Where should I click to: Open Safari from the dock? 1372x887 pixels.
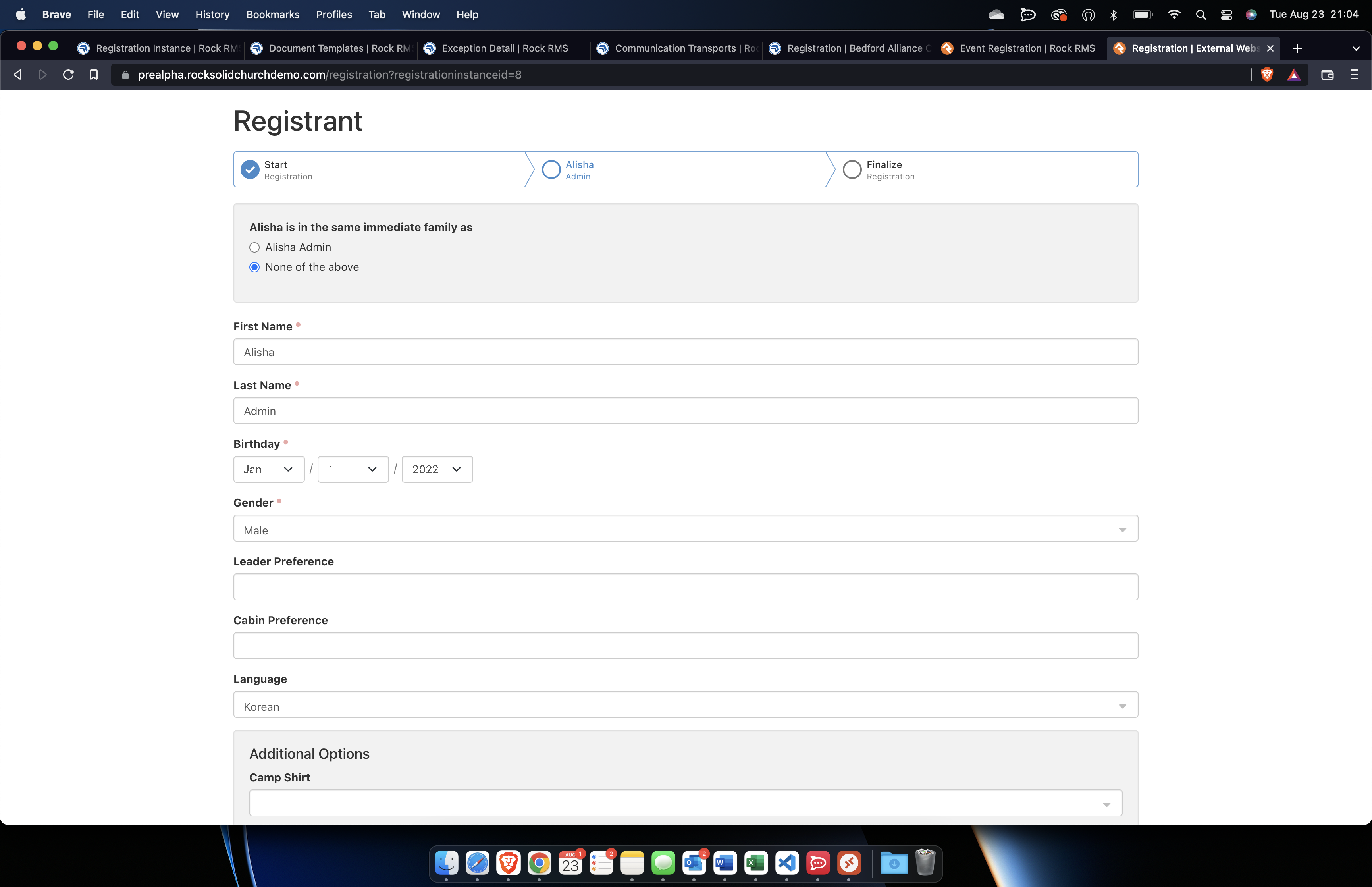click(477, 863)
